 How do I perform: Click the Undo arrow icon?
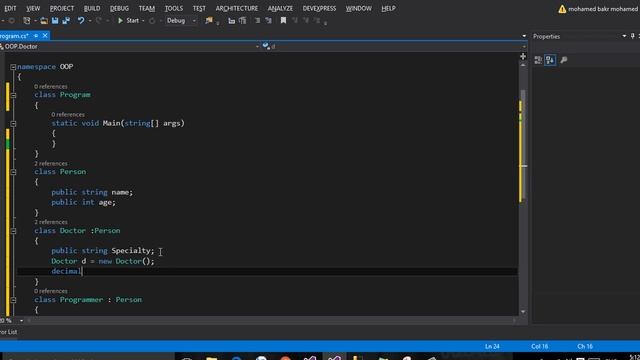pyautogui.click(x=81, y=20)
